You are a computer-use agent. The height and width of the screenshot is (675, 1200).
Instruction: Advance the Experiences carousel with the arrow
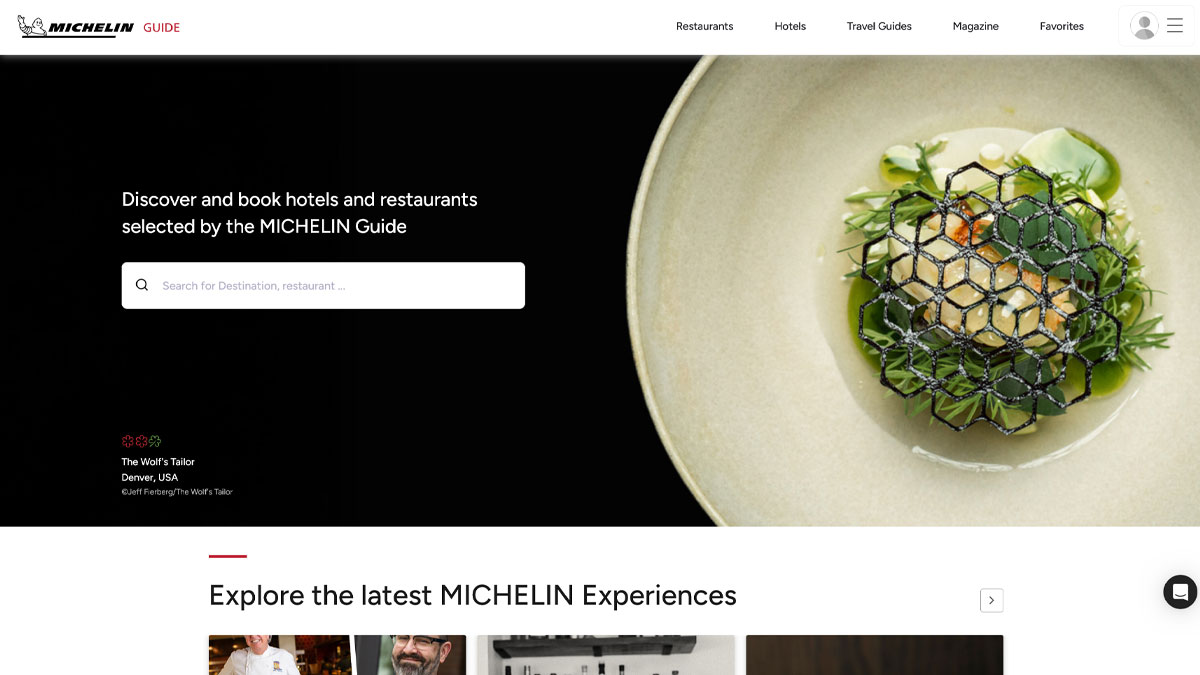(991, 600)
